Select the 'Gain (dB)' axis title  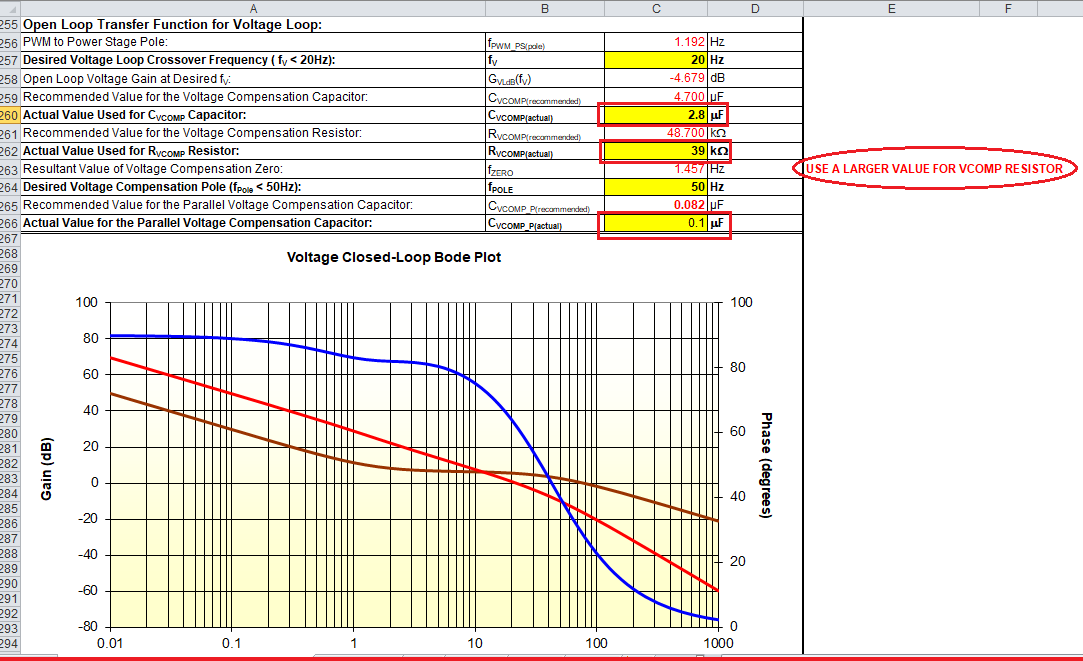pos(46,468)
